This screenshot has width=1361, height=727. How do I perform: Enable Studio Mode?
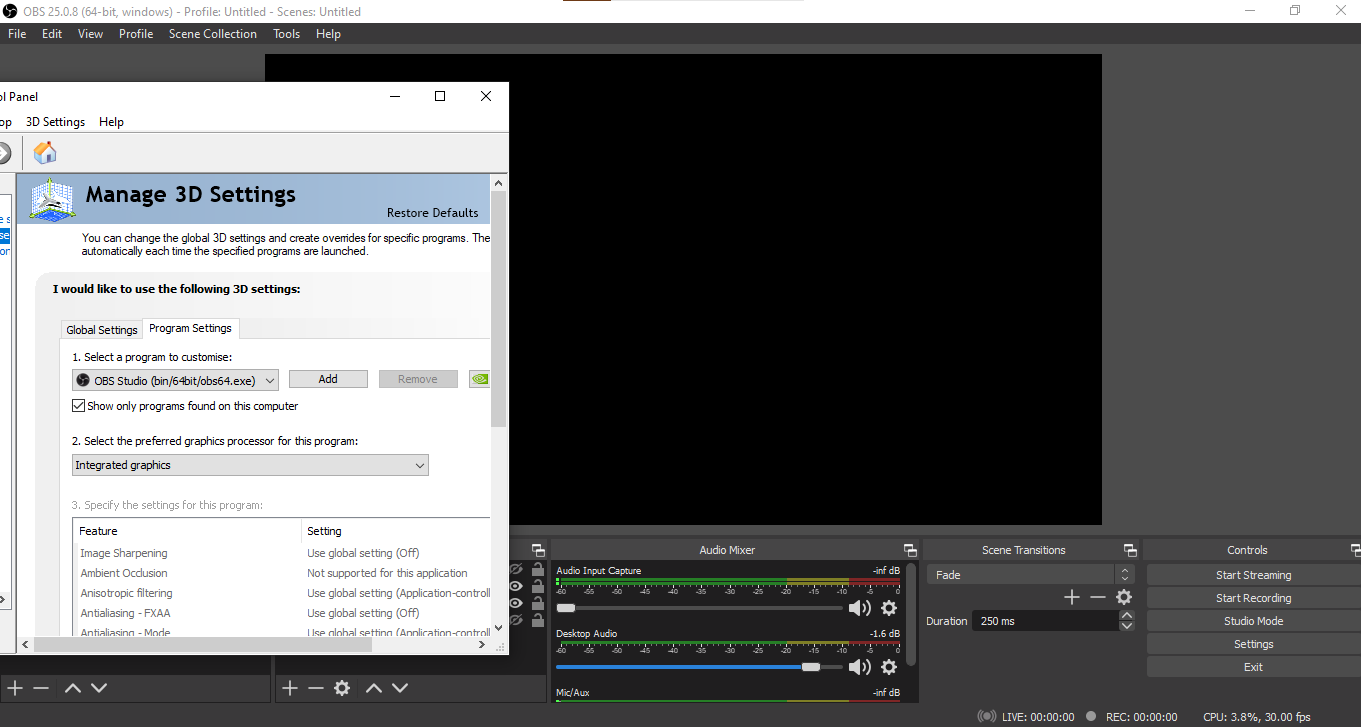pos(1253,621)
